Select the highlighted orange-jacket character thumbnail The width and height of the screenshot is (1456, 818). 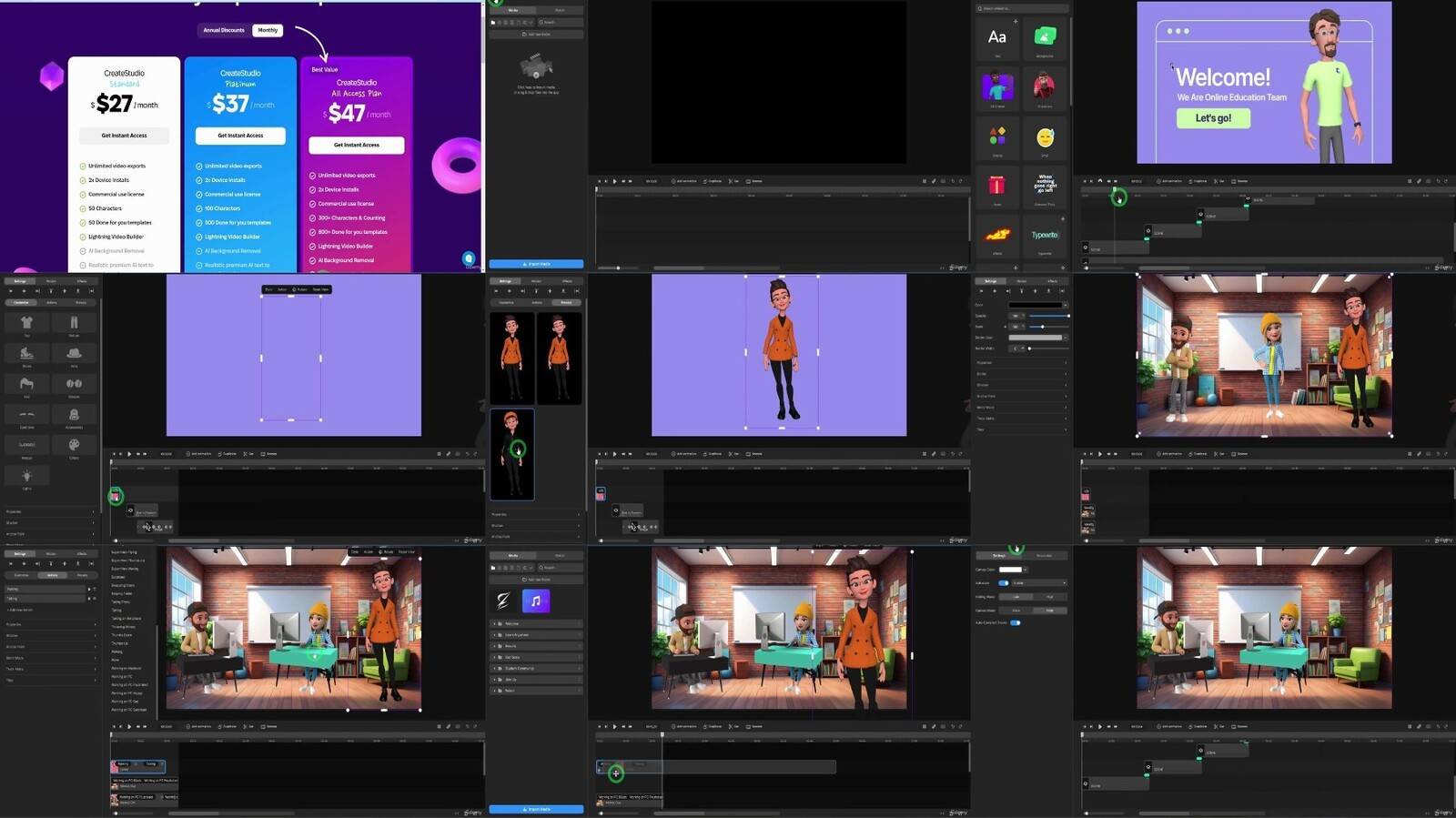[x=512, y=453]
